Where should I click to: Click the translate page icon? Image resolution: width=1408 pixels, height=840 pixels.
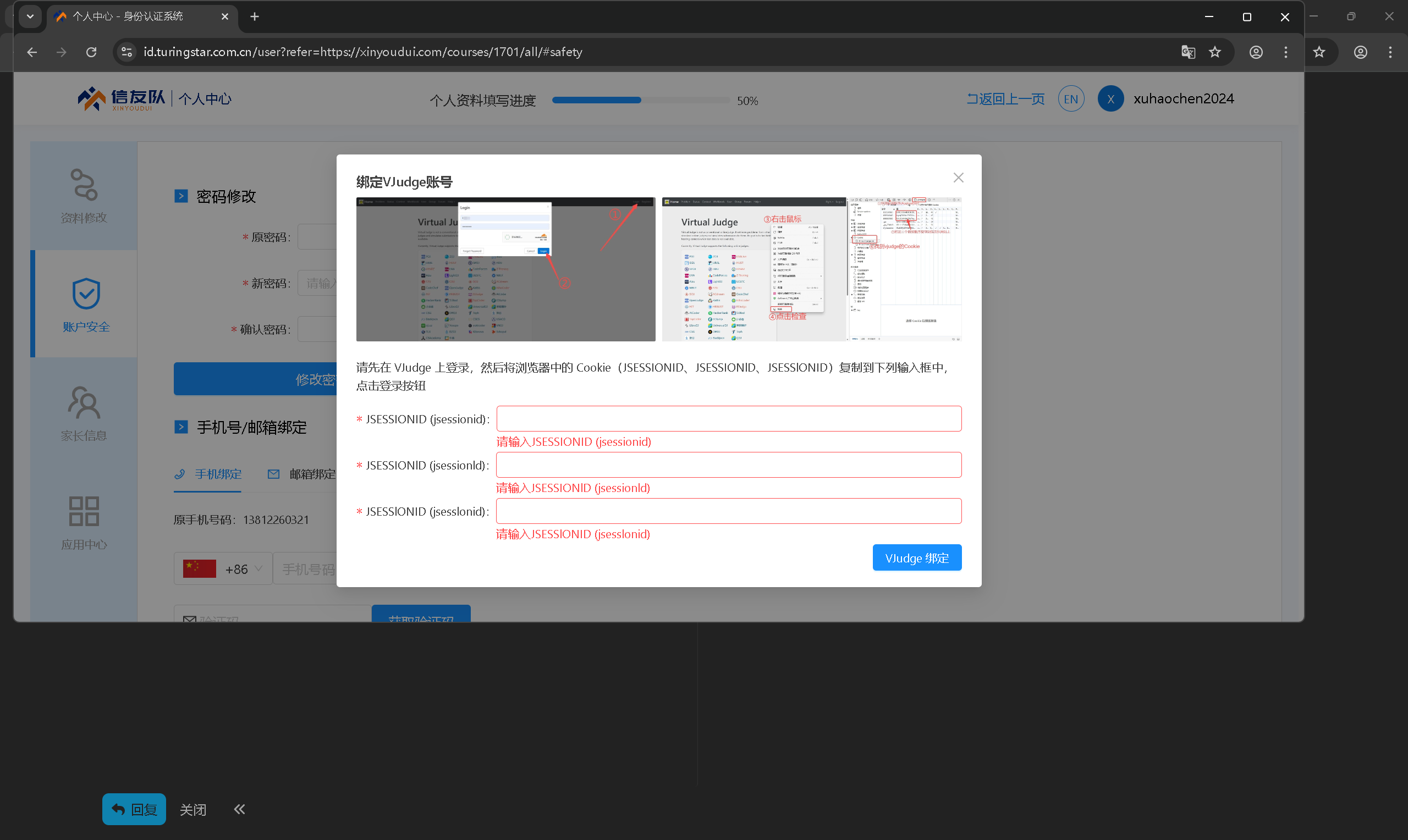(1188, 52)
